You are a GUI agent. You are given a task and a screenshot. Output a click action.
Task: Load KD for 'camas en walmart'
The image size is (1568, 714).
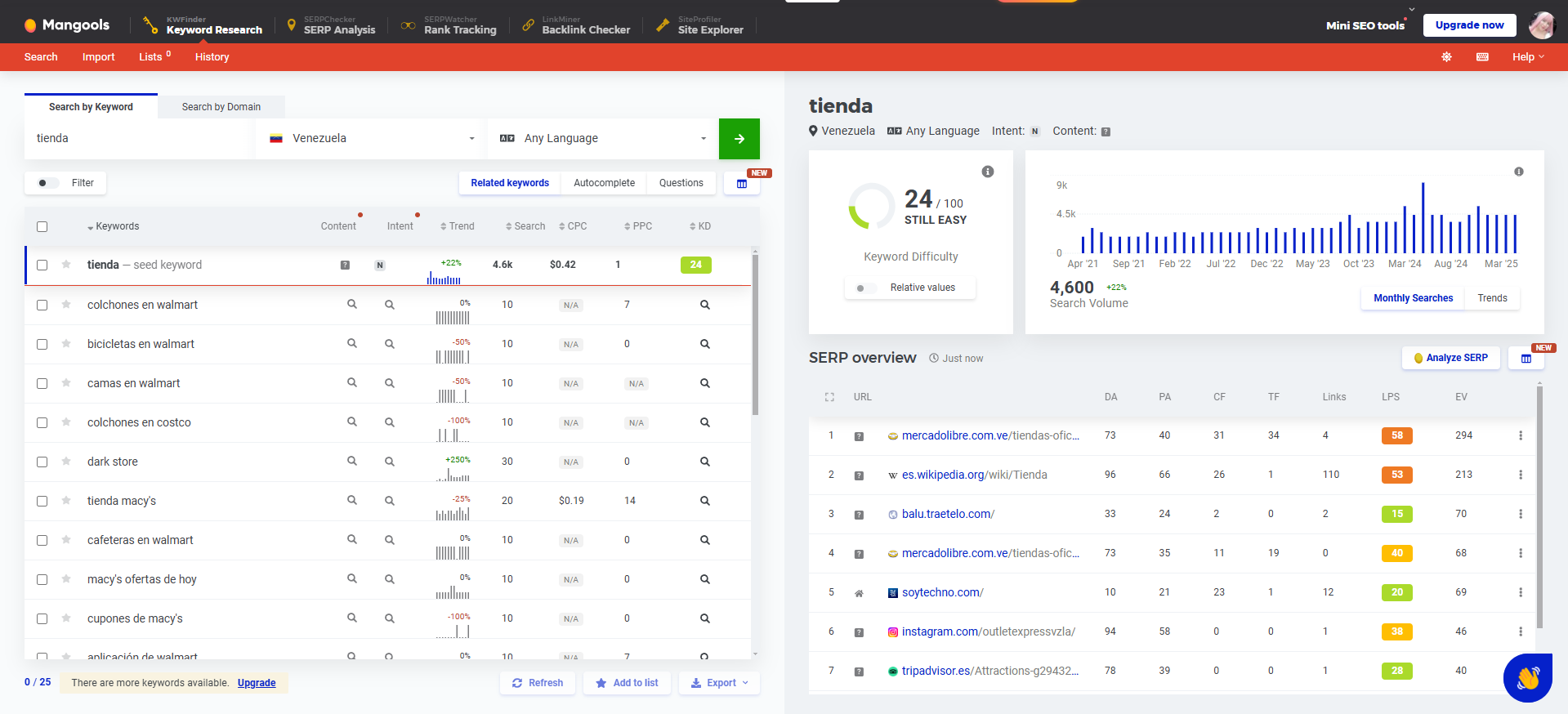704,383
